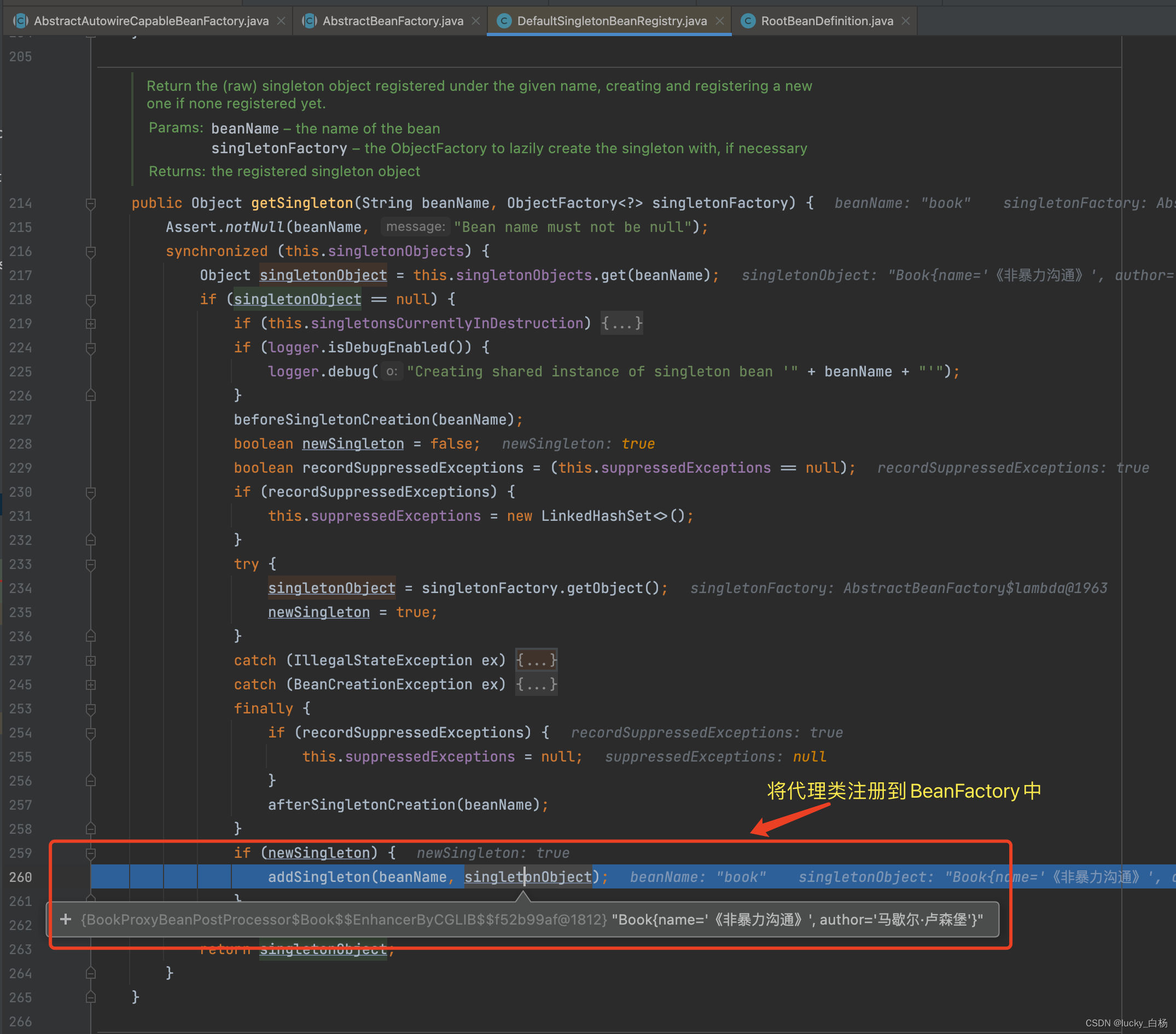Screen dimensions: 1176x1034
Task: Switch to AbstractBeanFactory.java tab
Action: [392, 21]
